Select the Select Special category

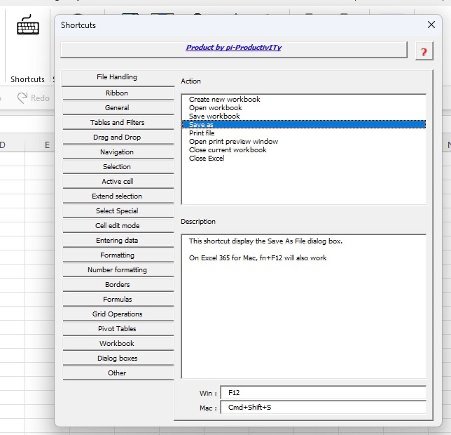tap(118, 211)
